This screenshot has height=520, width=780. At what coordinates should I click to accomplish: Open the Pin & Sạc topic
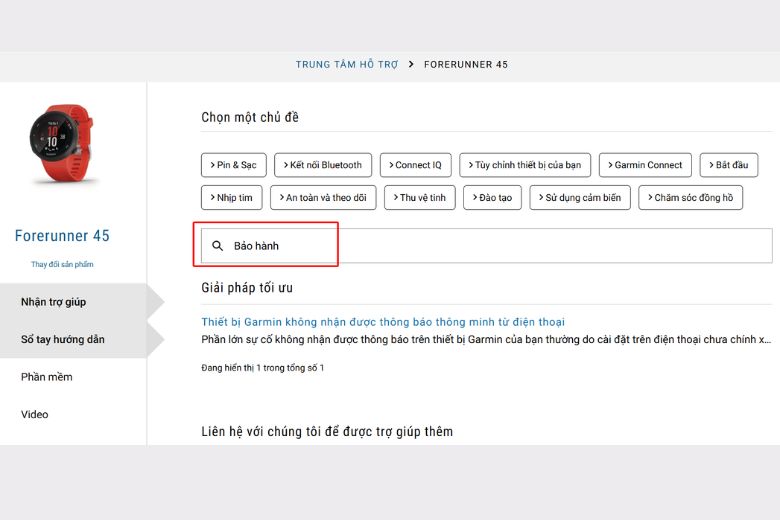(233, 165)
